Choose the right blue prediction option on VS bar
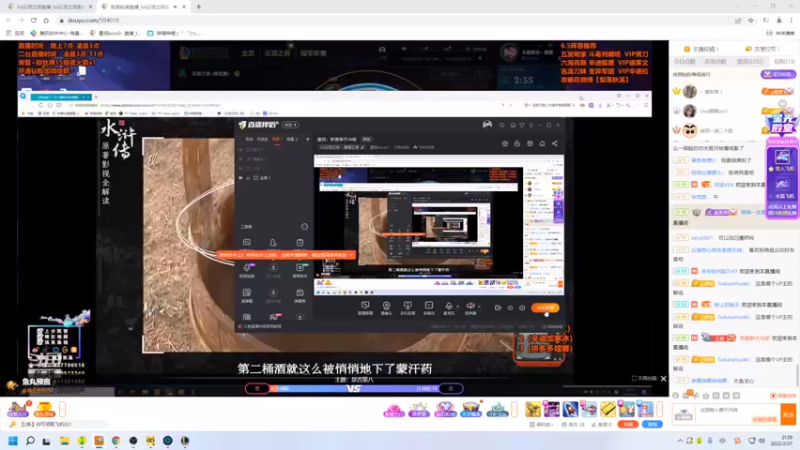Image resolution: width=800 pixels, height=450 pixels. 451,388
